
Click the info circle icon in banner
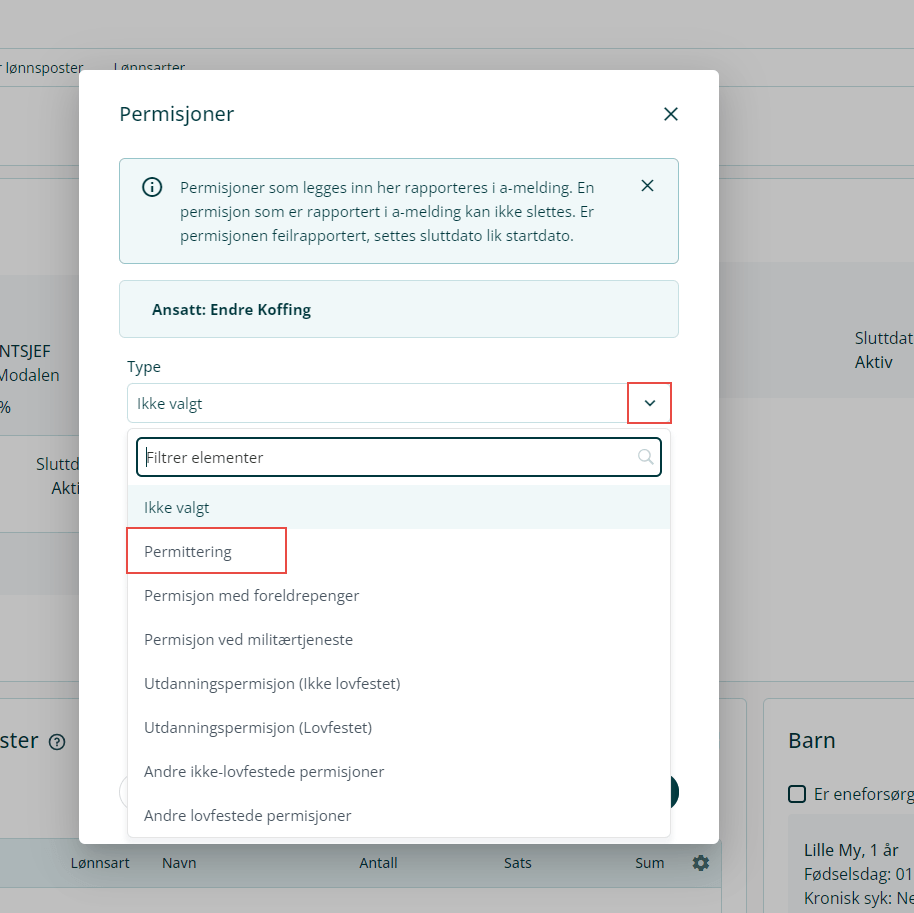click(152, 187)
